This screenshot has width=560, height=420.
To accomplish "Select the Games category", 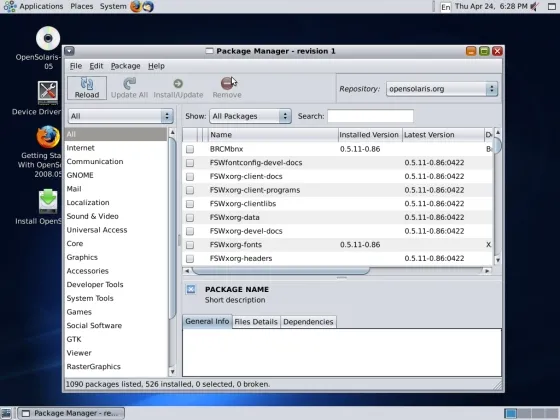I will point(116,312).
